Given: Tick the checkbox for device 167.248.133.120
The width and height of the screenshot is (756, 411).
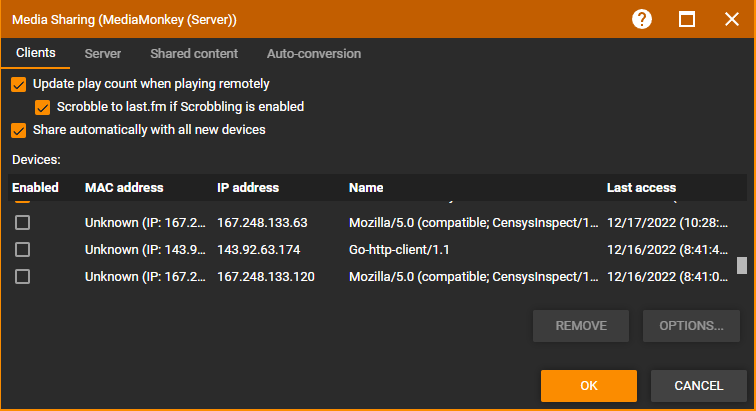Looking at the screenshot, I should (22, 276).
